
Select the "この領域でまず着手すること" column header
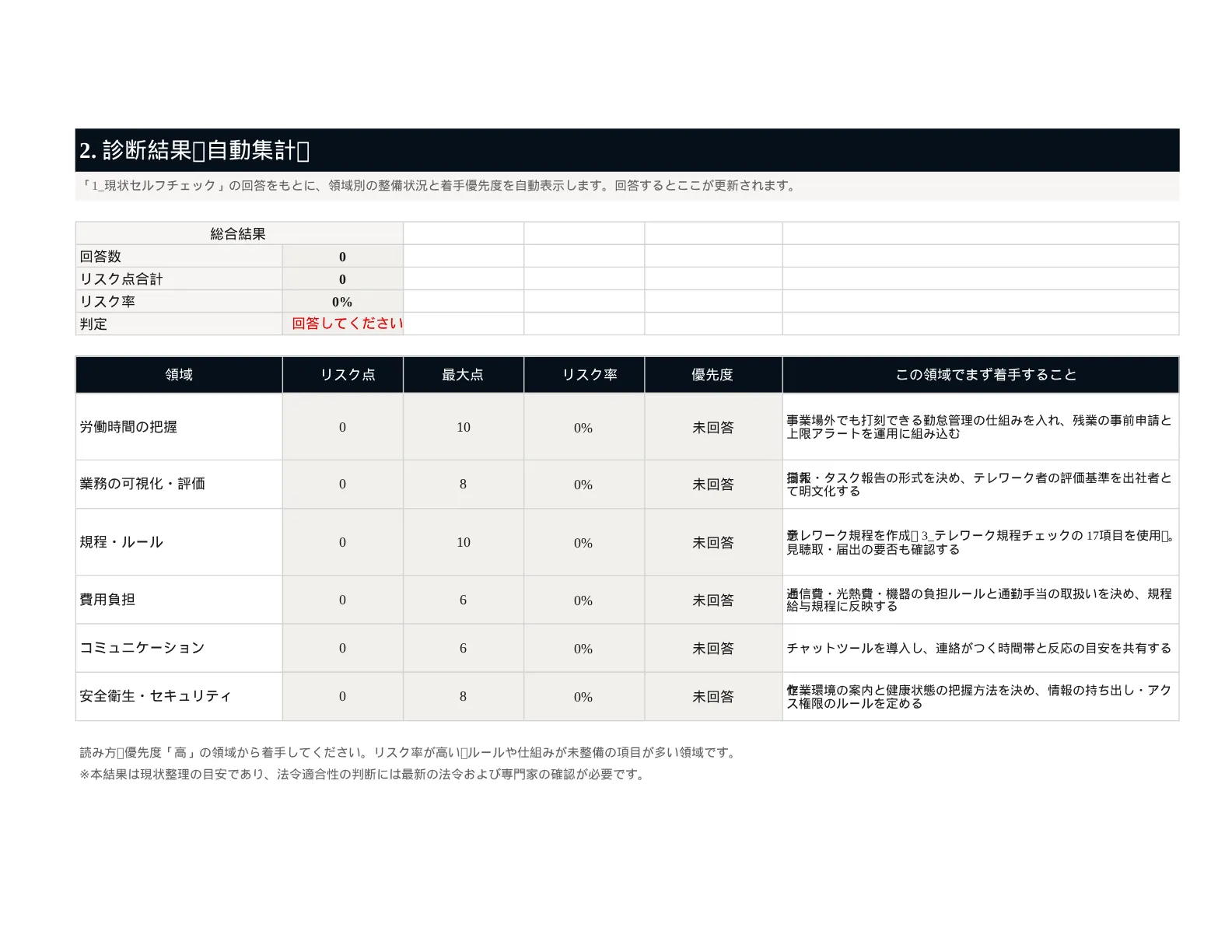(981, 375)
